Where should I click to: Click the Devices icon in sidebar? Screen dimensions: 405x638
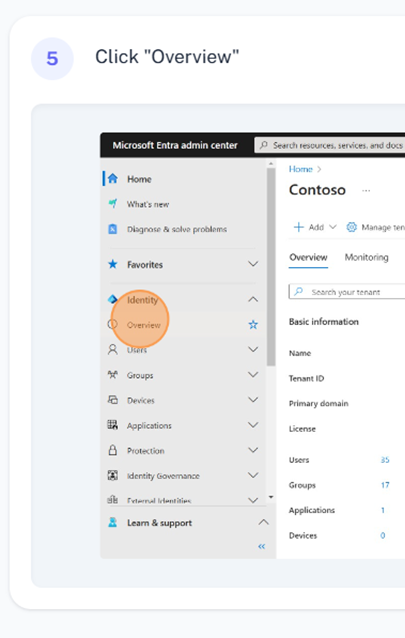point(113,400)
